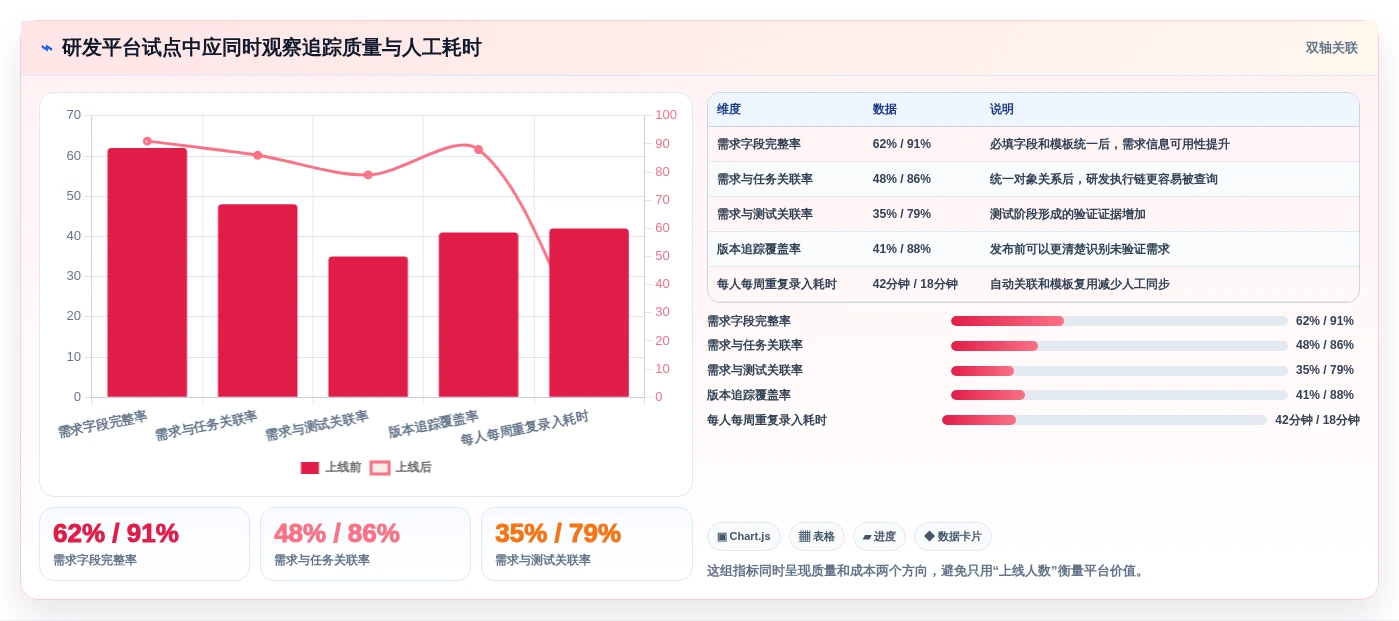This screenshot has width=1399, height=621.
Task: Click the footnote about 质量和成本两个方向
Action: (x=927, y=571)
